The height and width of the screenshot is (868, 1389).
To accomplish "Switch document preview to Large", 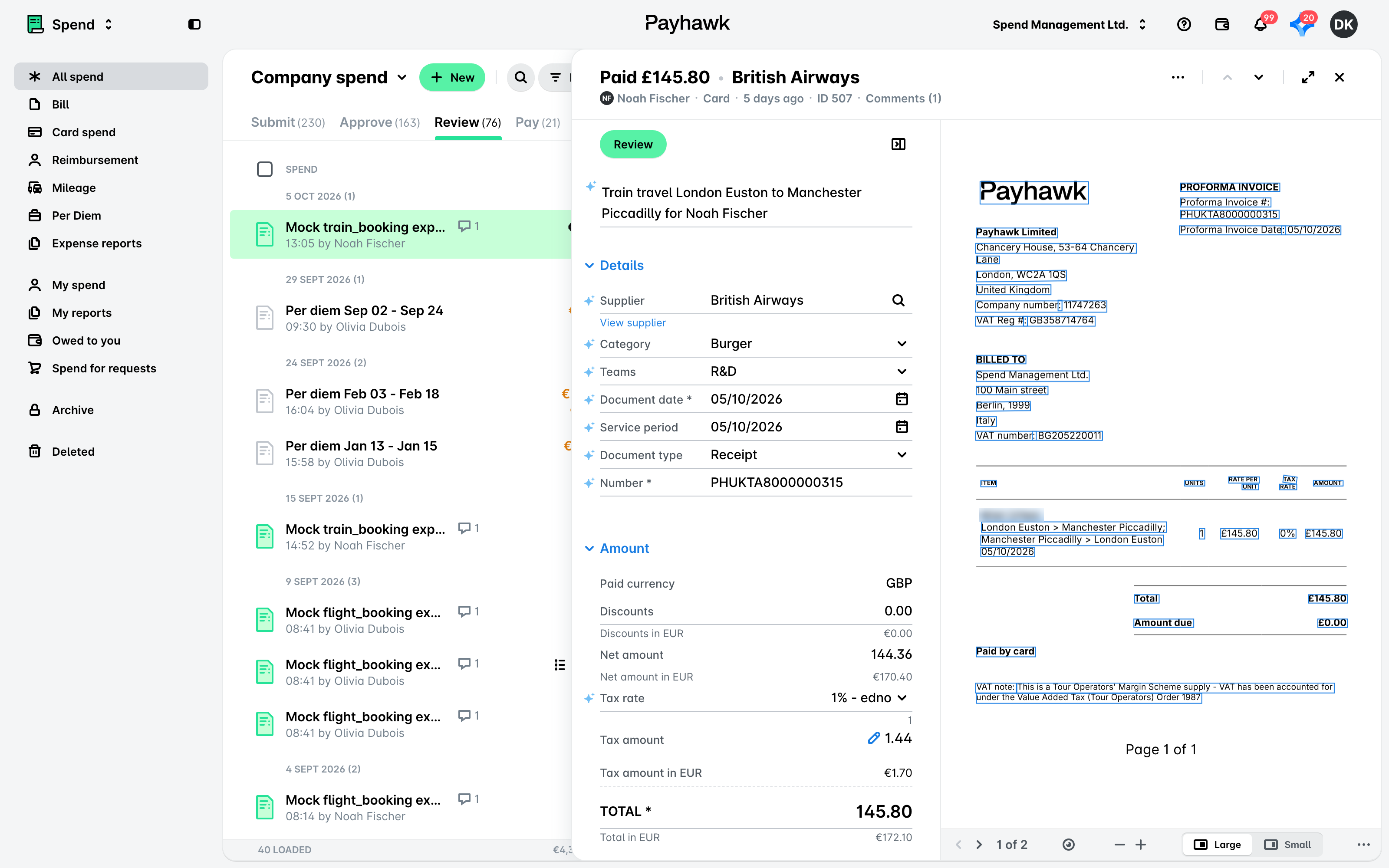I will tap(1218, 845).
